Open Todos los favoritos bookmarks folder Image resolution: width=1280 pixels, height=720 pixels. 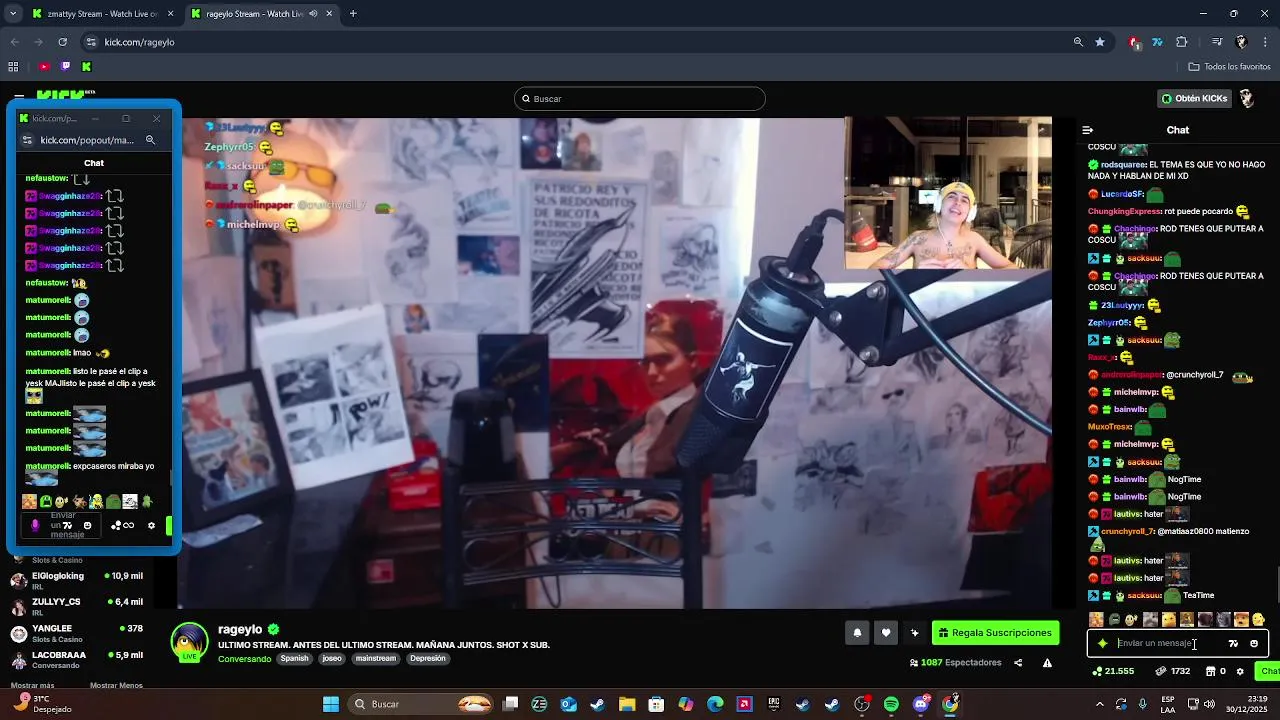point(1229,67)
